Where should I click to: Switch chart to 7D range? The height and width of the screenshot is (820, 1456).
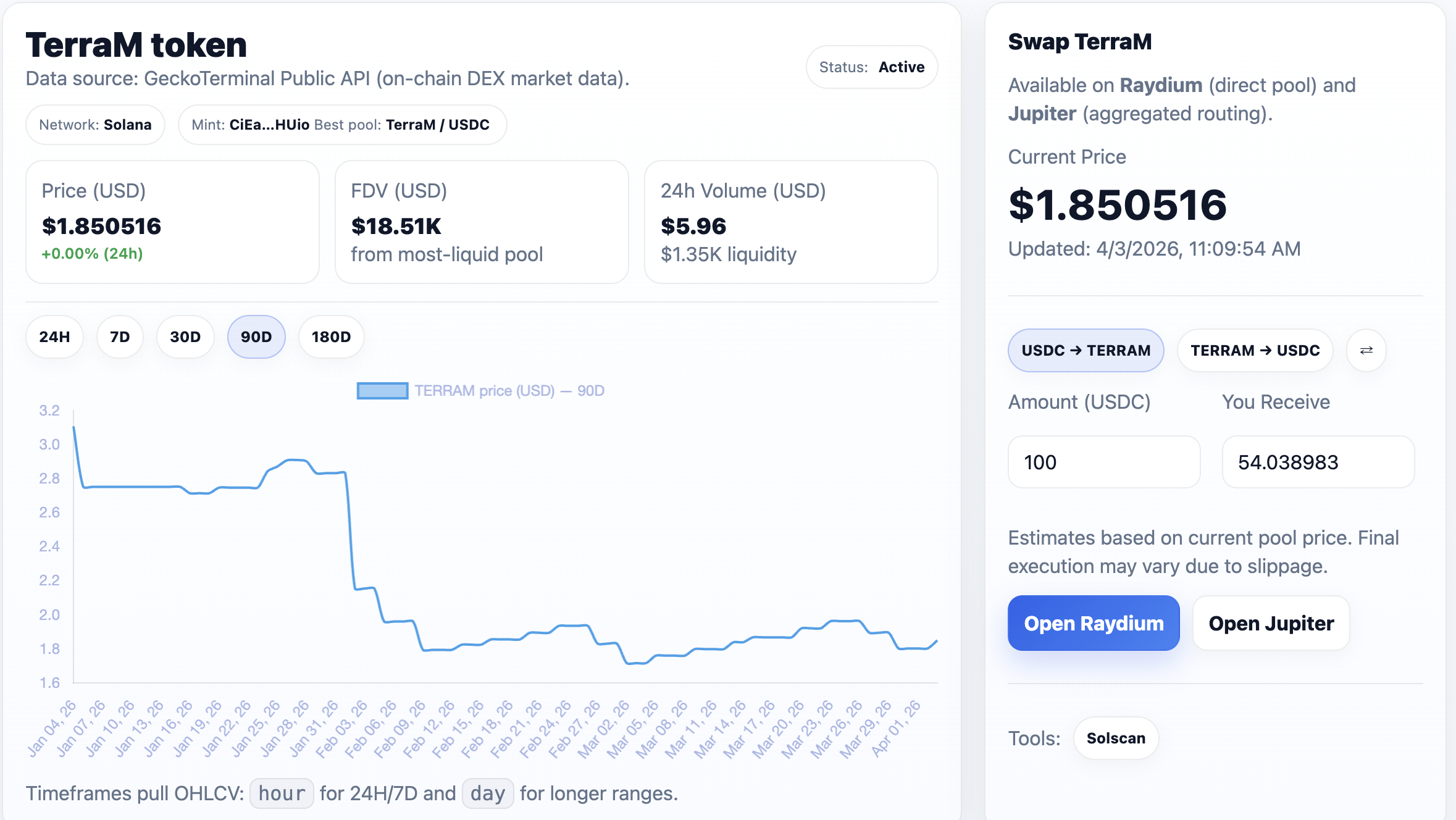[x=120, y=337]
